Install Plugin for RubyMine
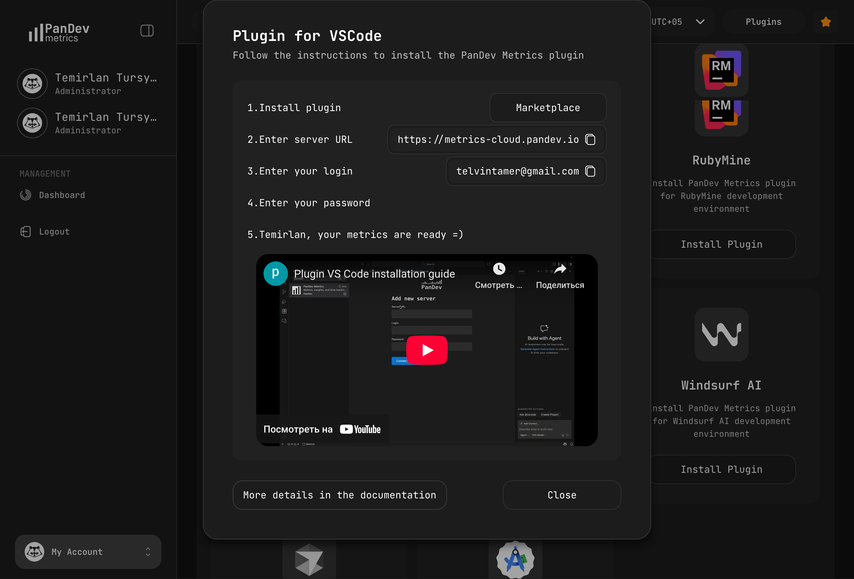 [x=721, y=244]
